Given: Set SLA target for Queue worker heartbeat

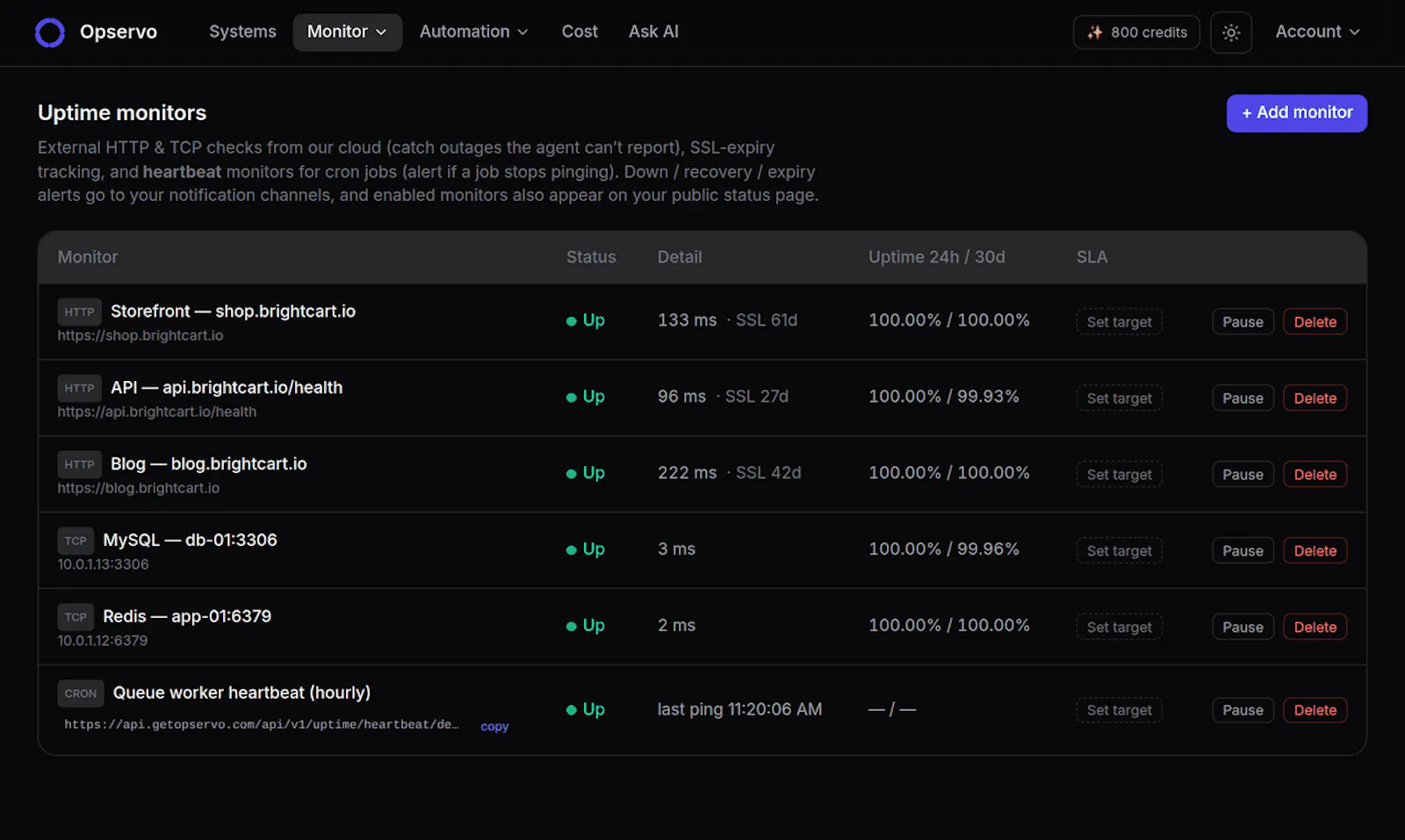Looking at the screenshot, I should point(1119,710).
